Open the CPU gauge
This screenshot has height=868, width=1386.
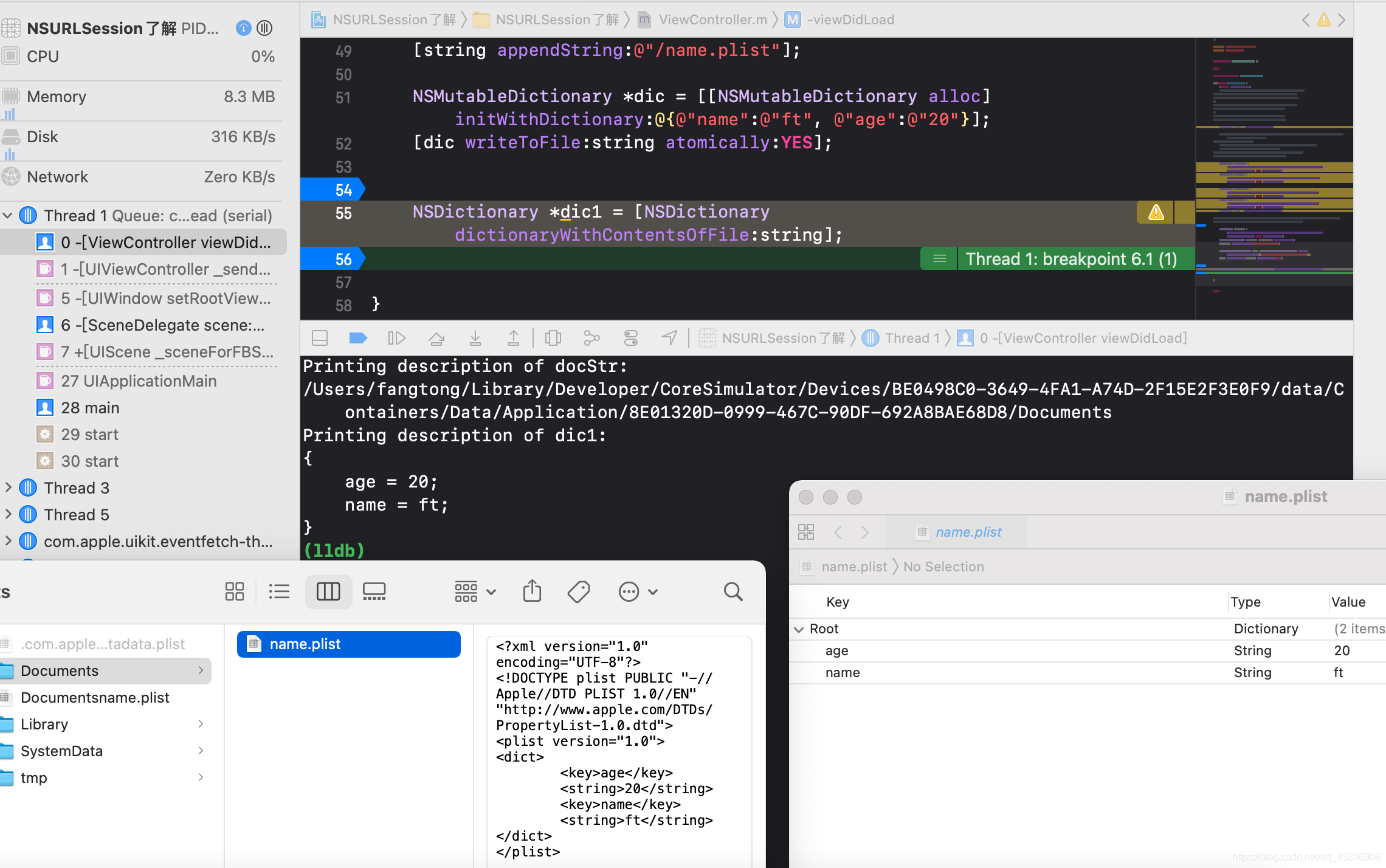click(141, 57)
